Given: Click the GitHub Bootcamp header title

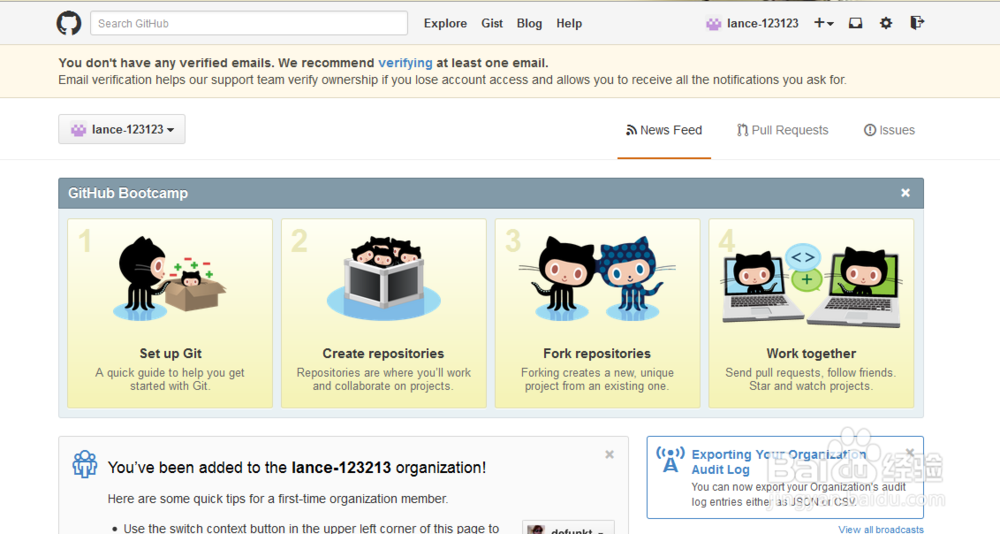Looking at the screenshot, I should click(128, 193).
